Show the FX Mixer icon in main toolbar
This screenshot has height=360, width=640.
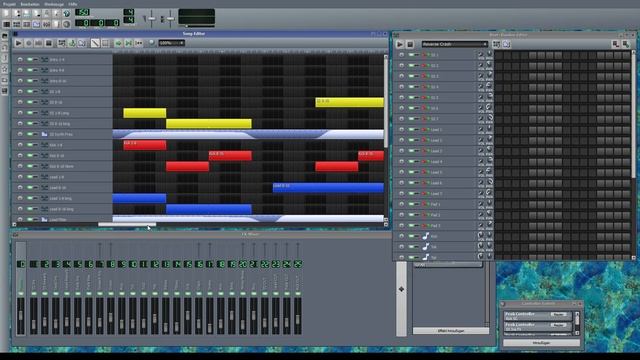pyautogui.click(x=47, y=24)
